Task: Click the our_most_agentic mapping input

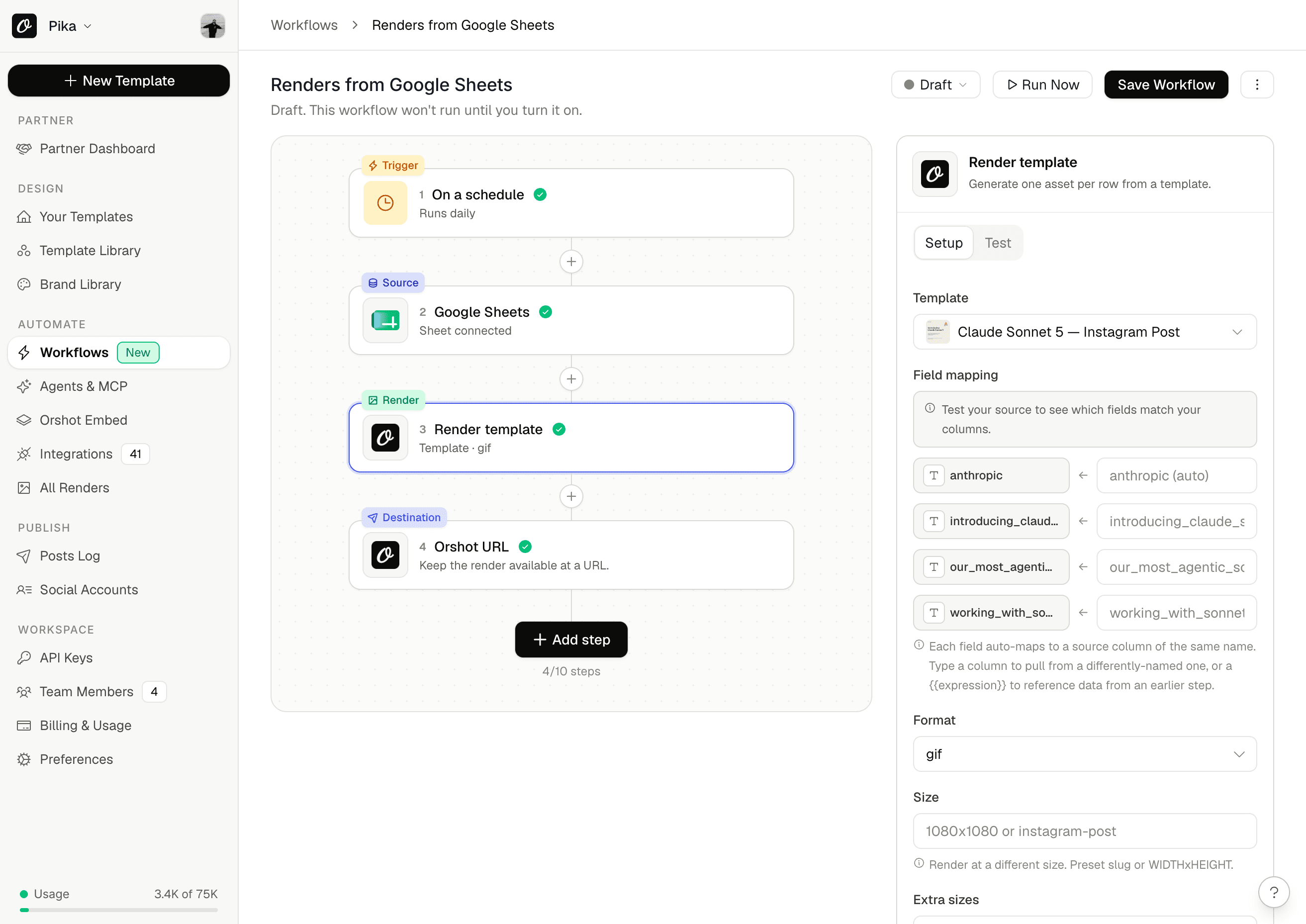Action: 1177,567
